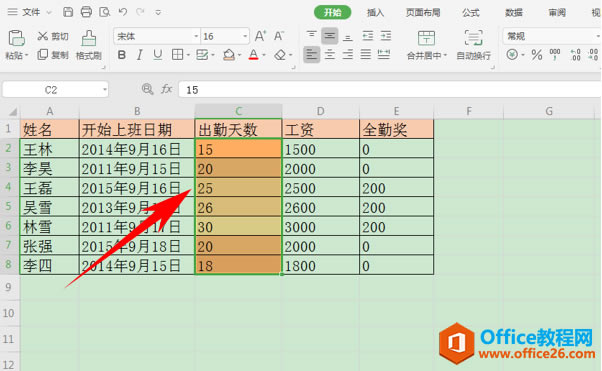602x371 pixels.
Task: Click the table style/draw border icon
Action: (202, 55)
